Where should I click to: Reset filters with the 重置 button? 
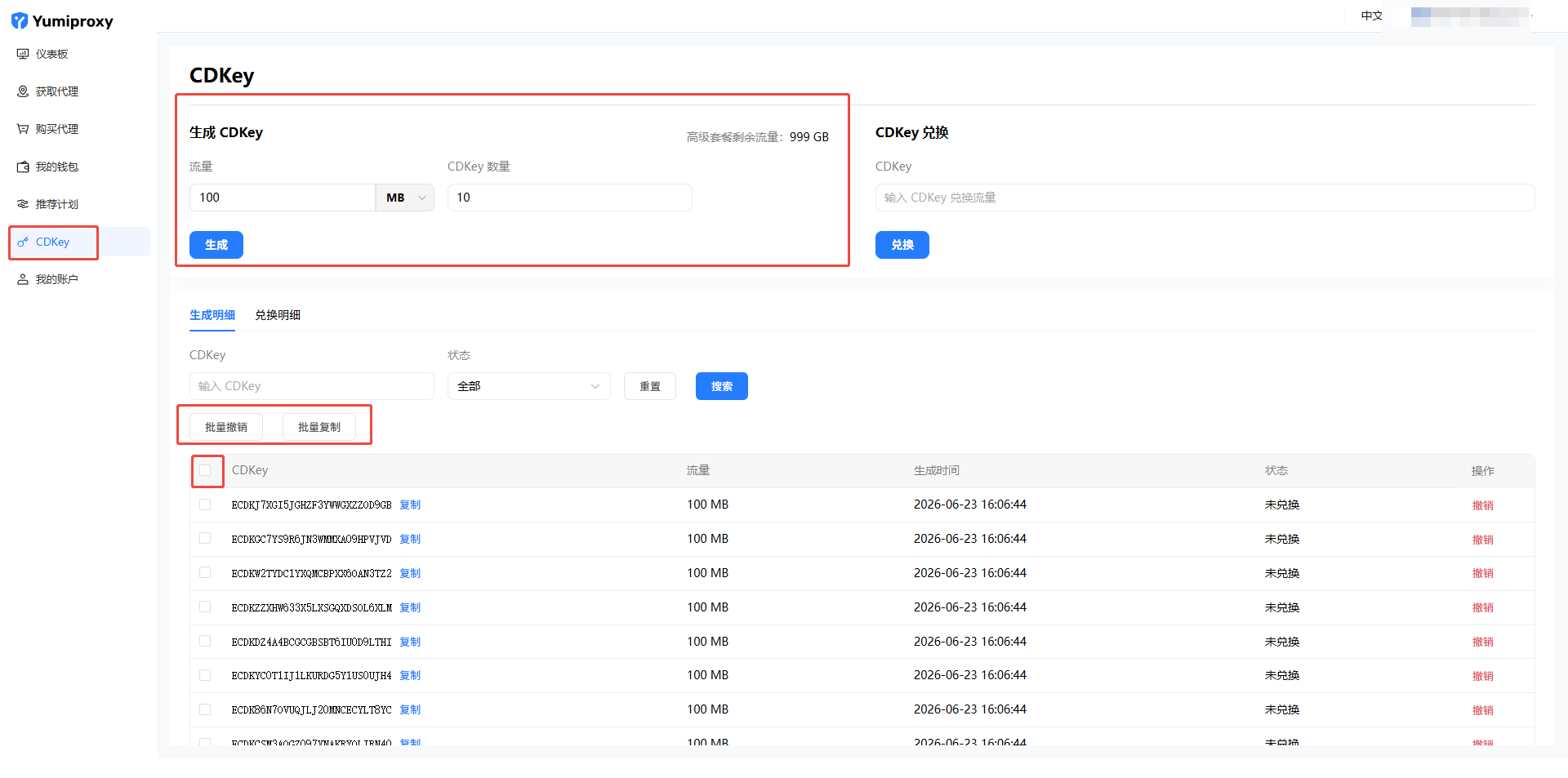coord(650,386)
